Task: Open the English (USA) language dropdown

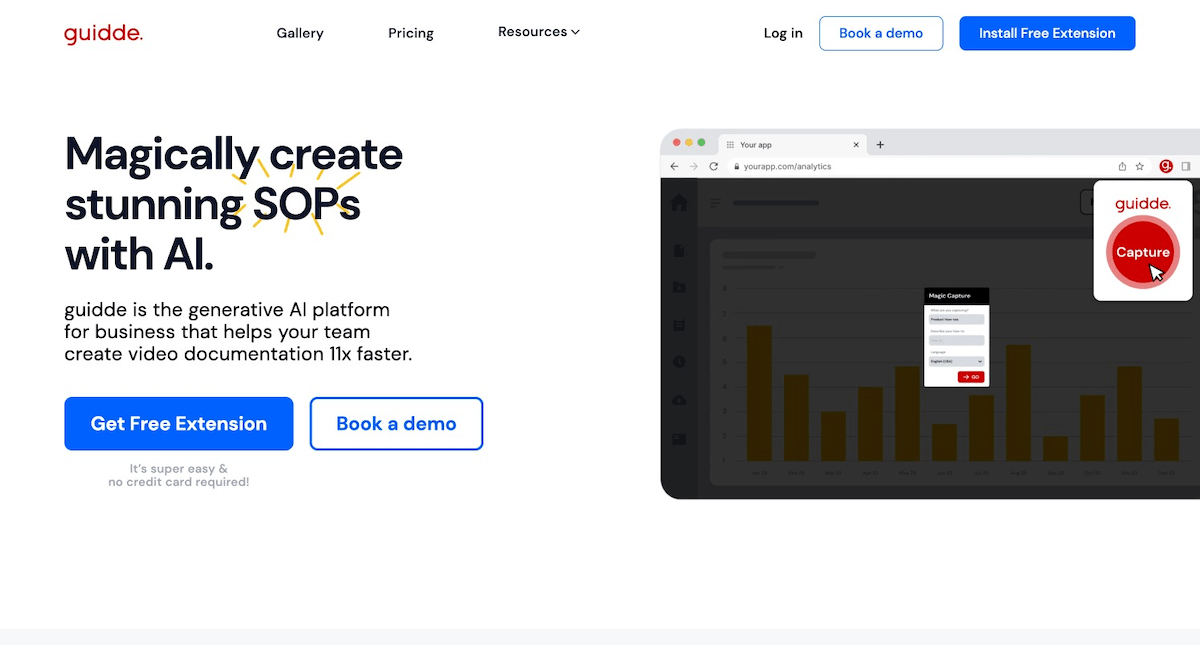Action: click(956, 361)
